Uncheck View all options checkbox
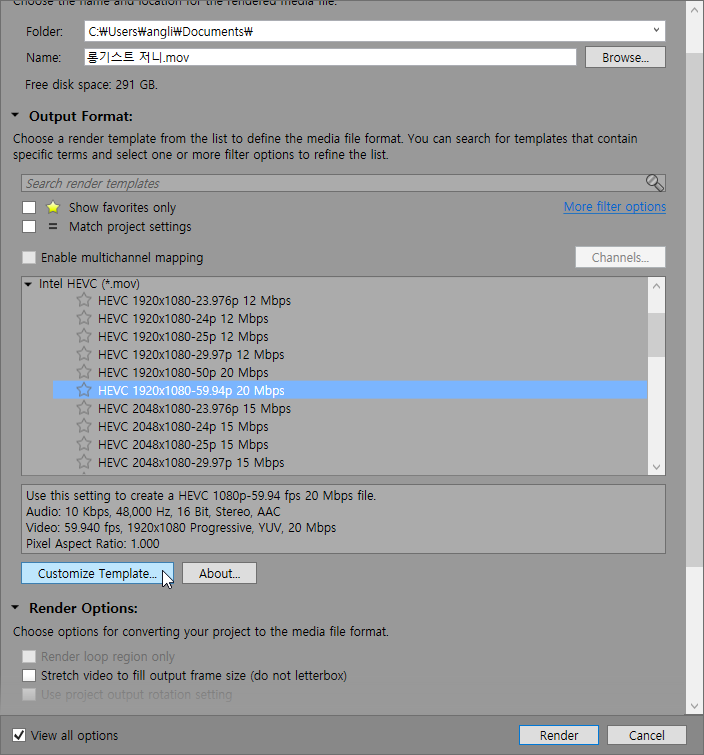This screenshot has height=755, width=704. point(19,735)
